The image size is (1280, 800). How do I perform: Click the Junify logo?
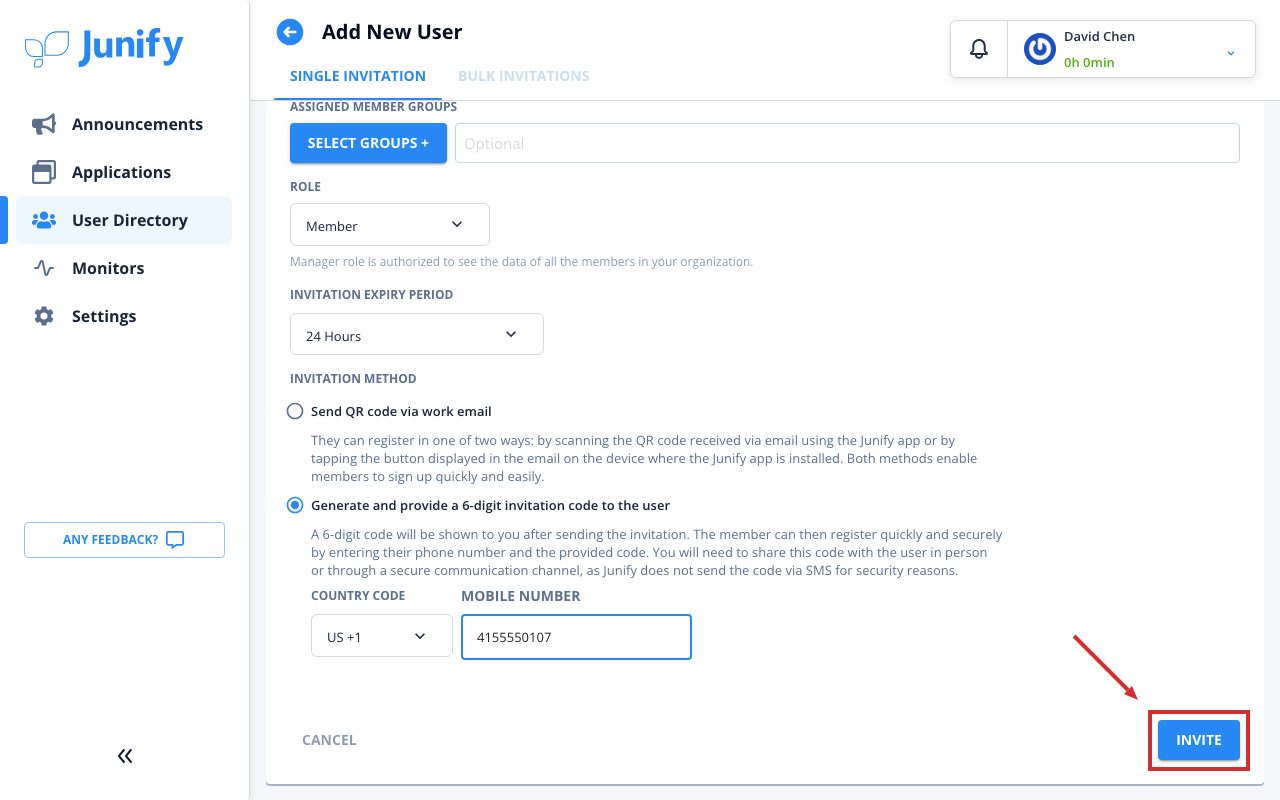pyautogui.click(x=104, y=48)
